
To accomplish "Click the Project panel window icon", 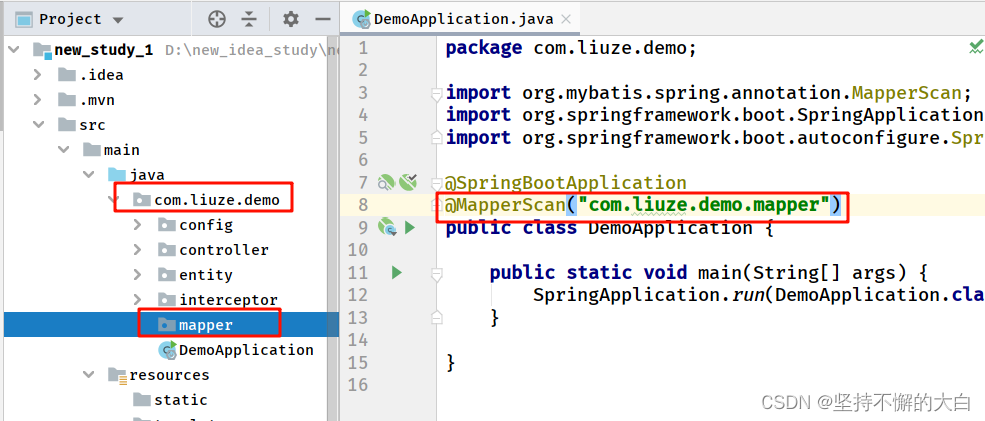I will pyautogui.click(x=24, y=20).
